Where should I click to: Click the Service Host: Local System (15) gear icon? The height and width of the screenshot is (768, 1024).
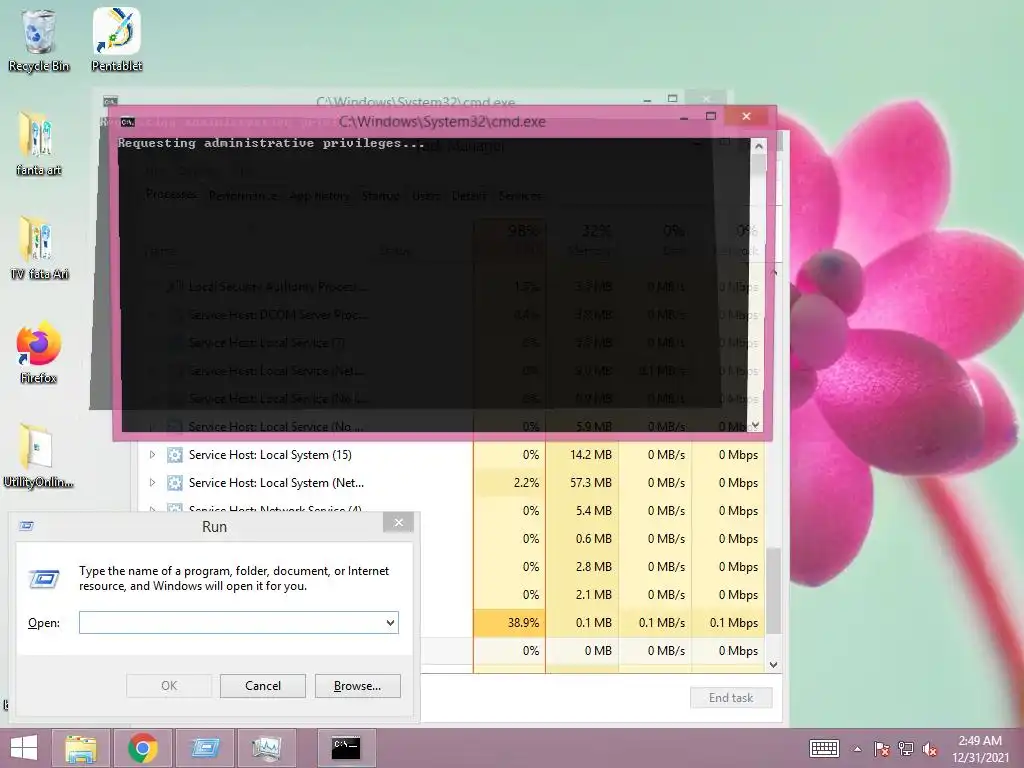(174, 455)
